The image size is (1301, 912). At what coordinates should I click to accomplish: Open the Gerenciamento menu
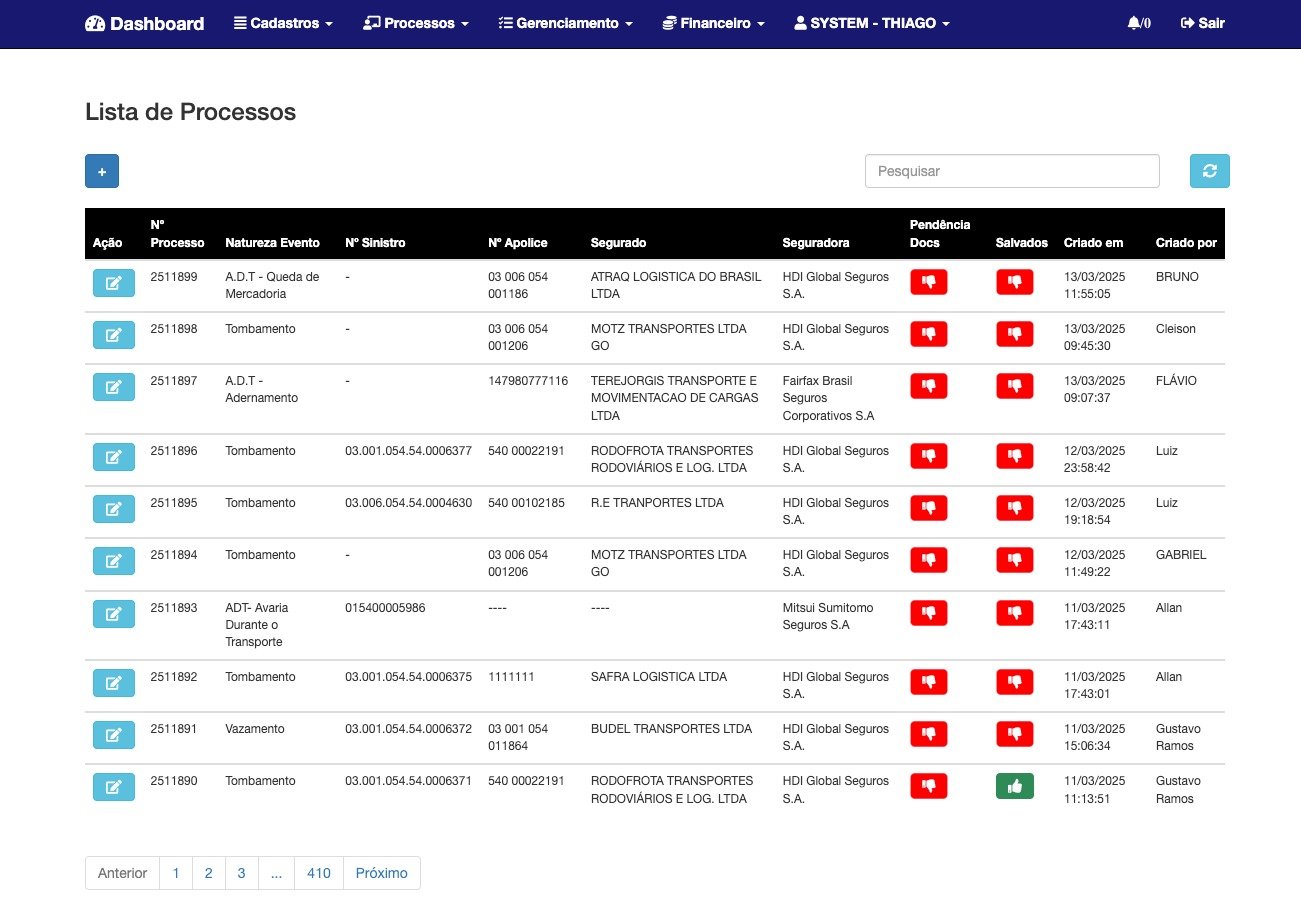tap(565, 23)
